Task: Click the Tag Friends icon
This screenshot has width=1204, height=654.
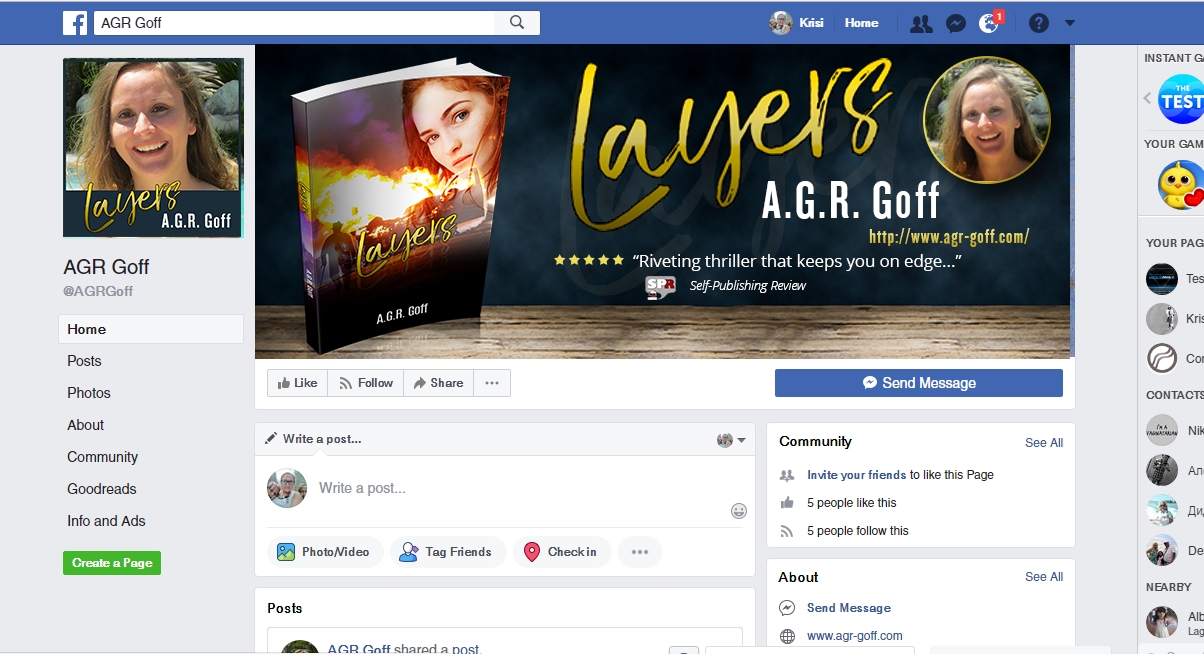Action: (409, 551)
